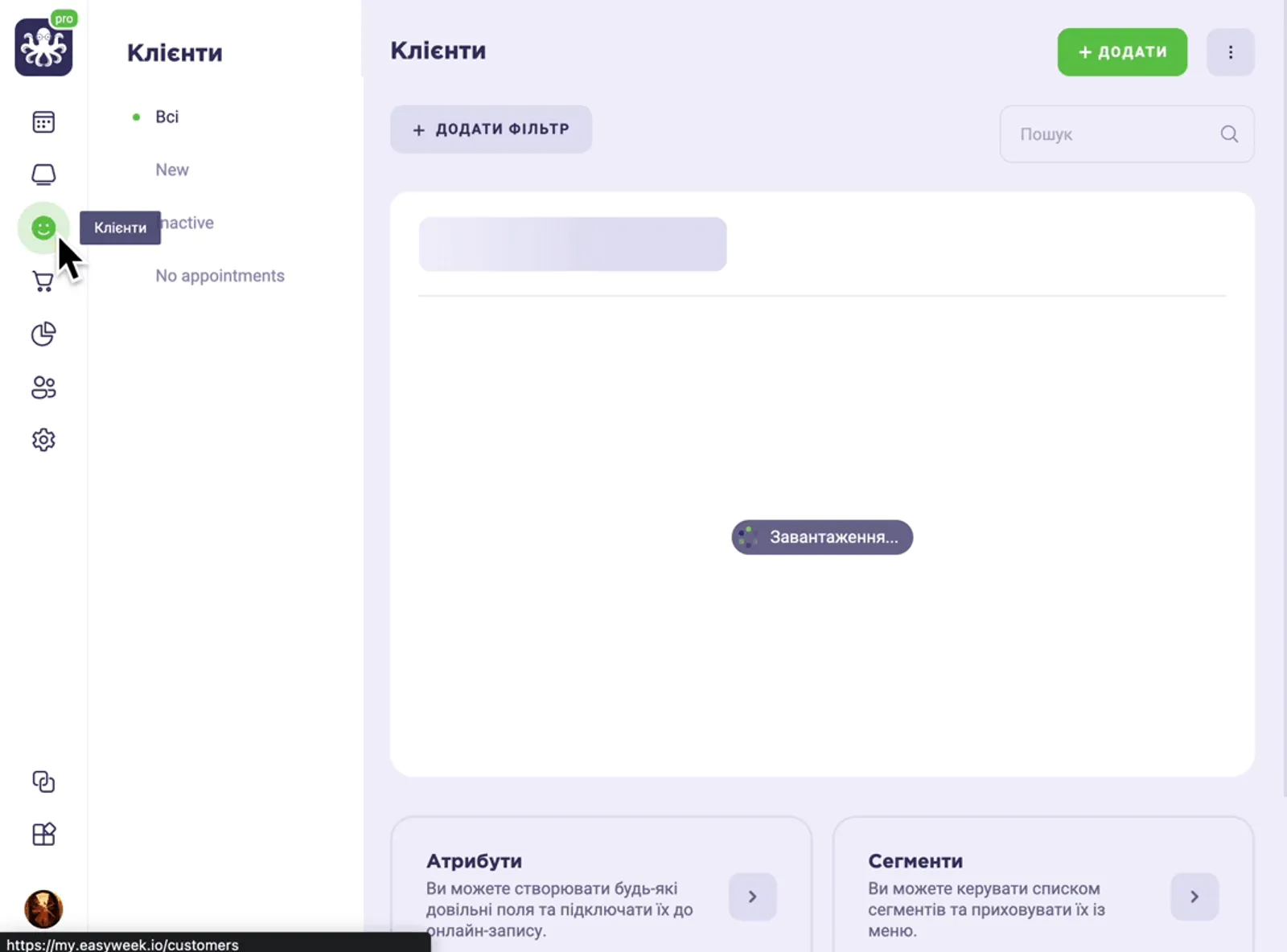Open the calendar from the sidebar
1287x952 pixels.
click(43, 122)
